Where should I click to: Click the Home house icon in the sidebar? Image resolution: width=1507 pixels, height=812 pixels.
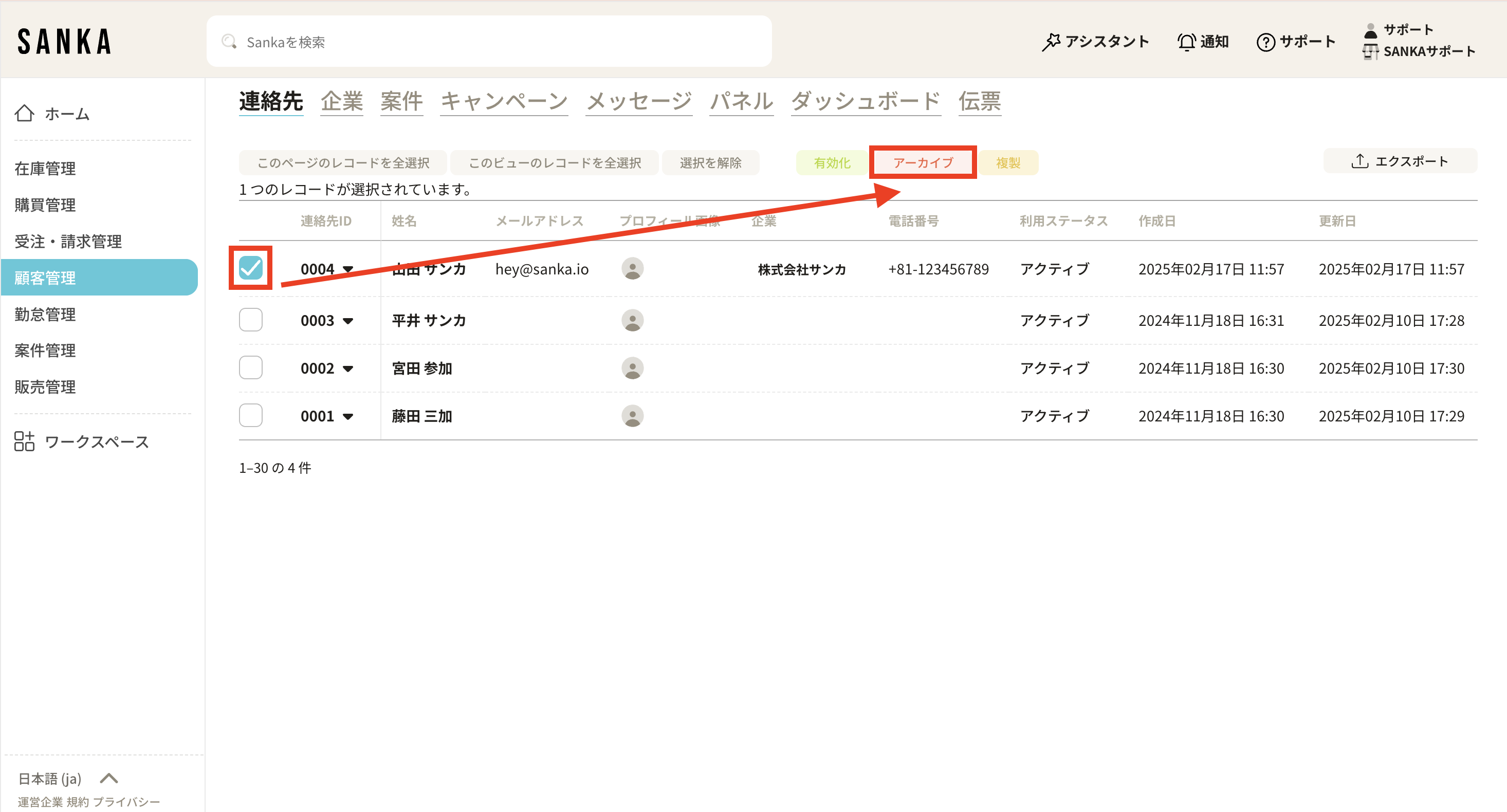(24, 114)
